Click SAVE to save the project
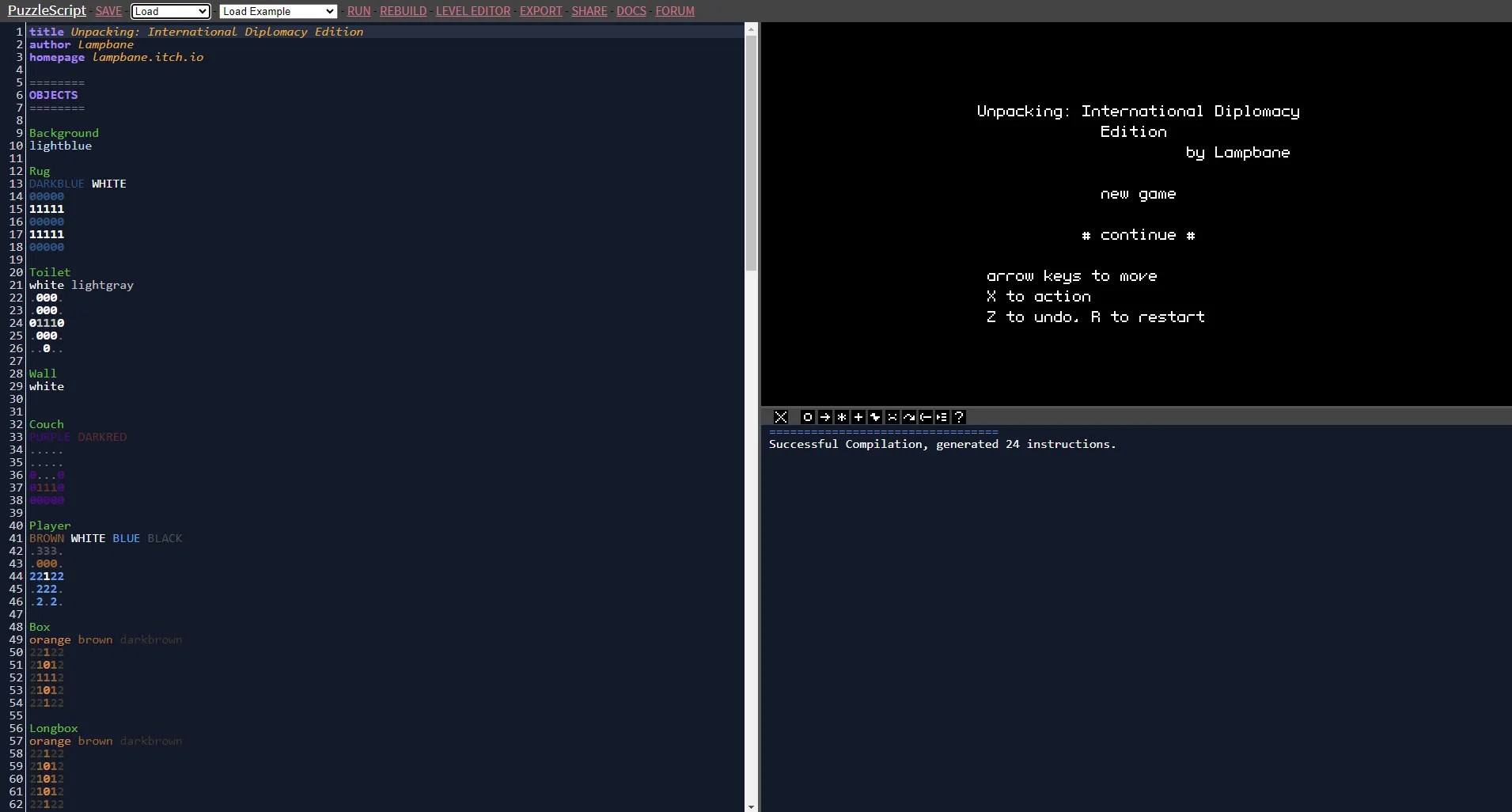The width and height of the screenshot is (1512, 812). pyautogui.click(x=108, y=11)
